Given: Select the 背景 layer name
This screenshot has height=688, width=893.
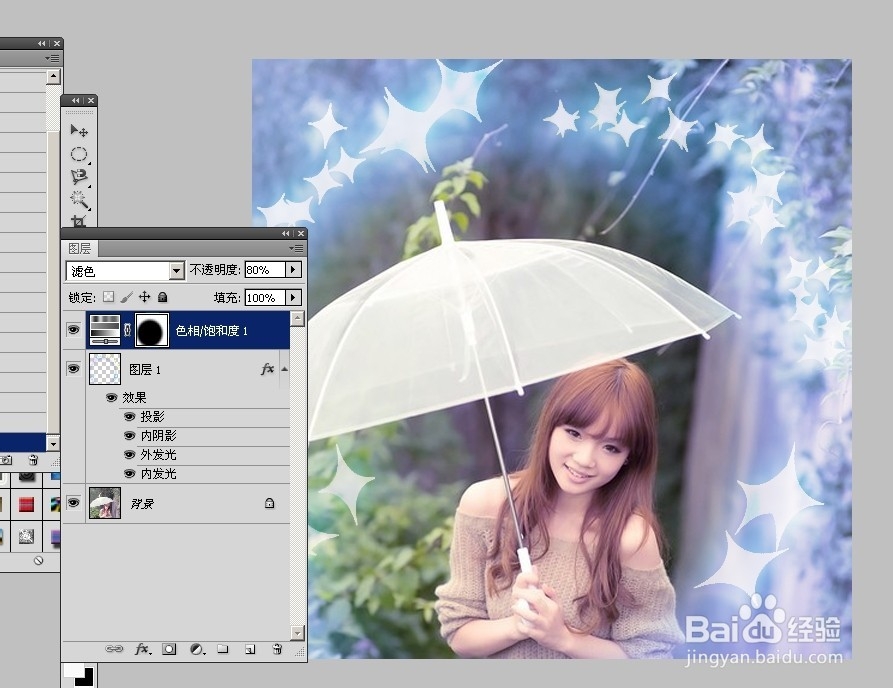Looking at the screenshot, I should click(142, 503).
